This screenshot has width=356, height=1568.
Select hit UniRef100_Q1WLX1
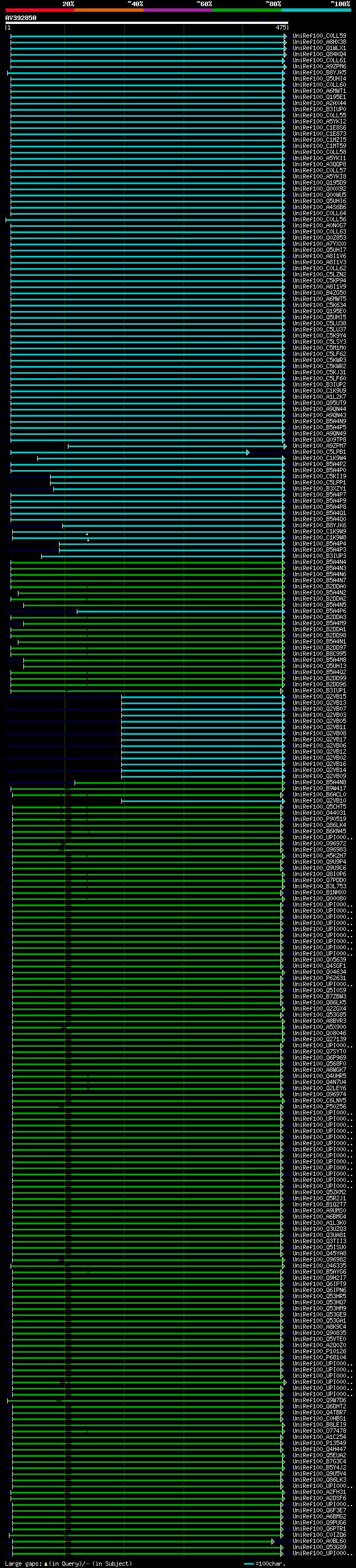319,48
